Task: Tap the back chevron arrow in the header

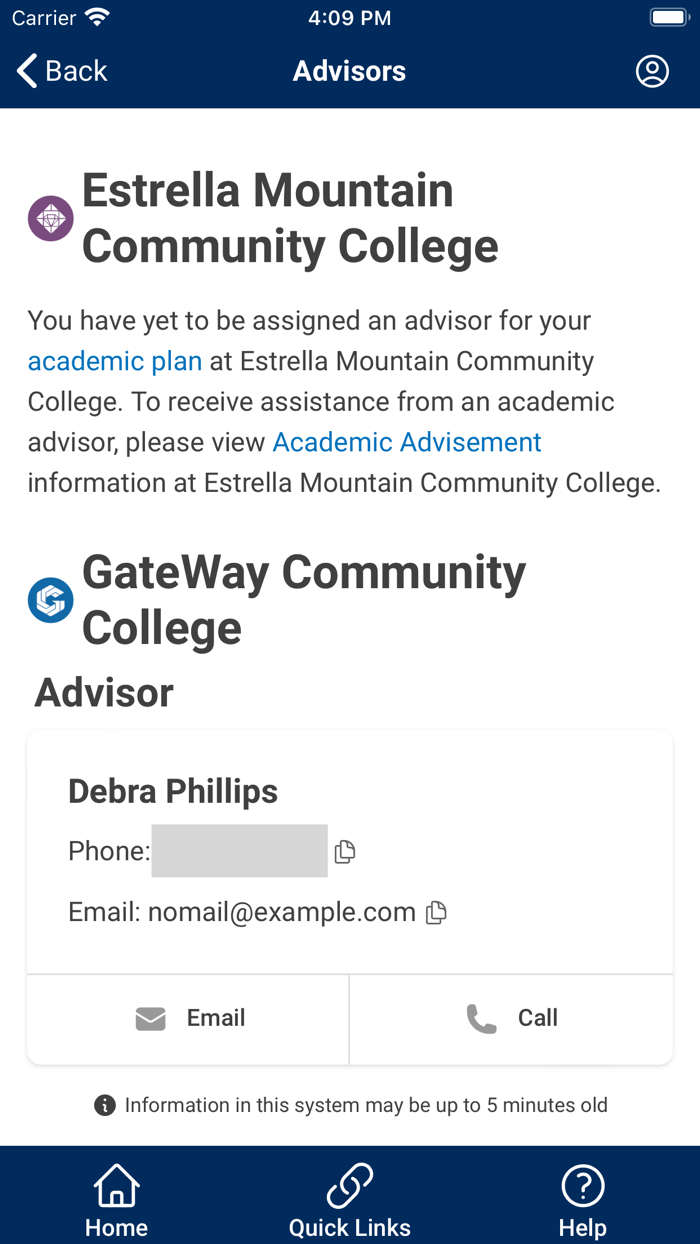Action: (24, 71)
